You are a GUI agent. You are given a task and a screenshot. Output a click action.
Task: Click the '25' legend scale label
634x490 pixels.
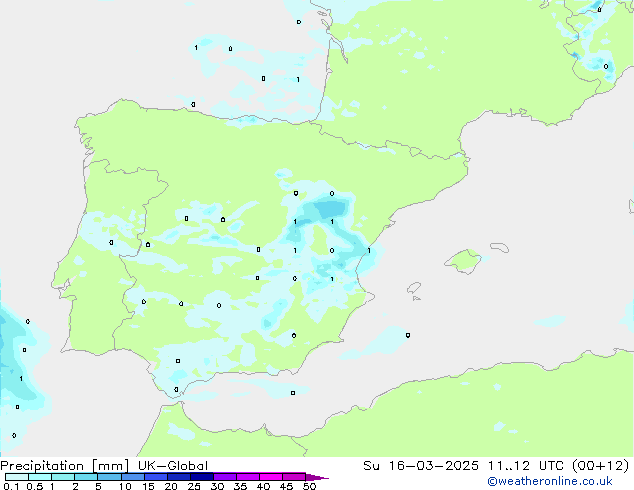194,486
